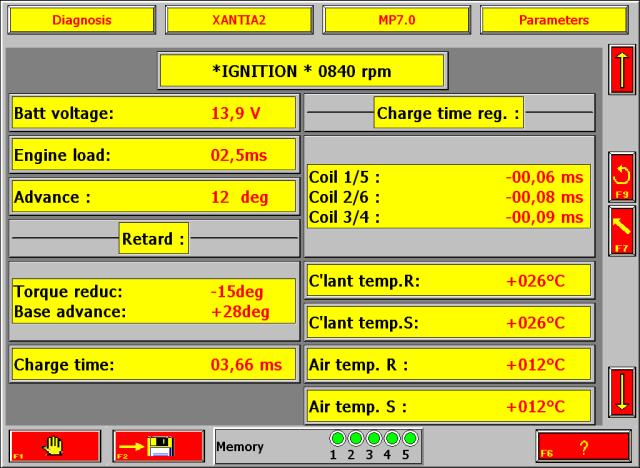Select the XANTIA2 header tab
The width and height of the screenshot is (640, 468).
239,20
